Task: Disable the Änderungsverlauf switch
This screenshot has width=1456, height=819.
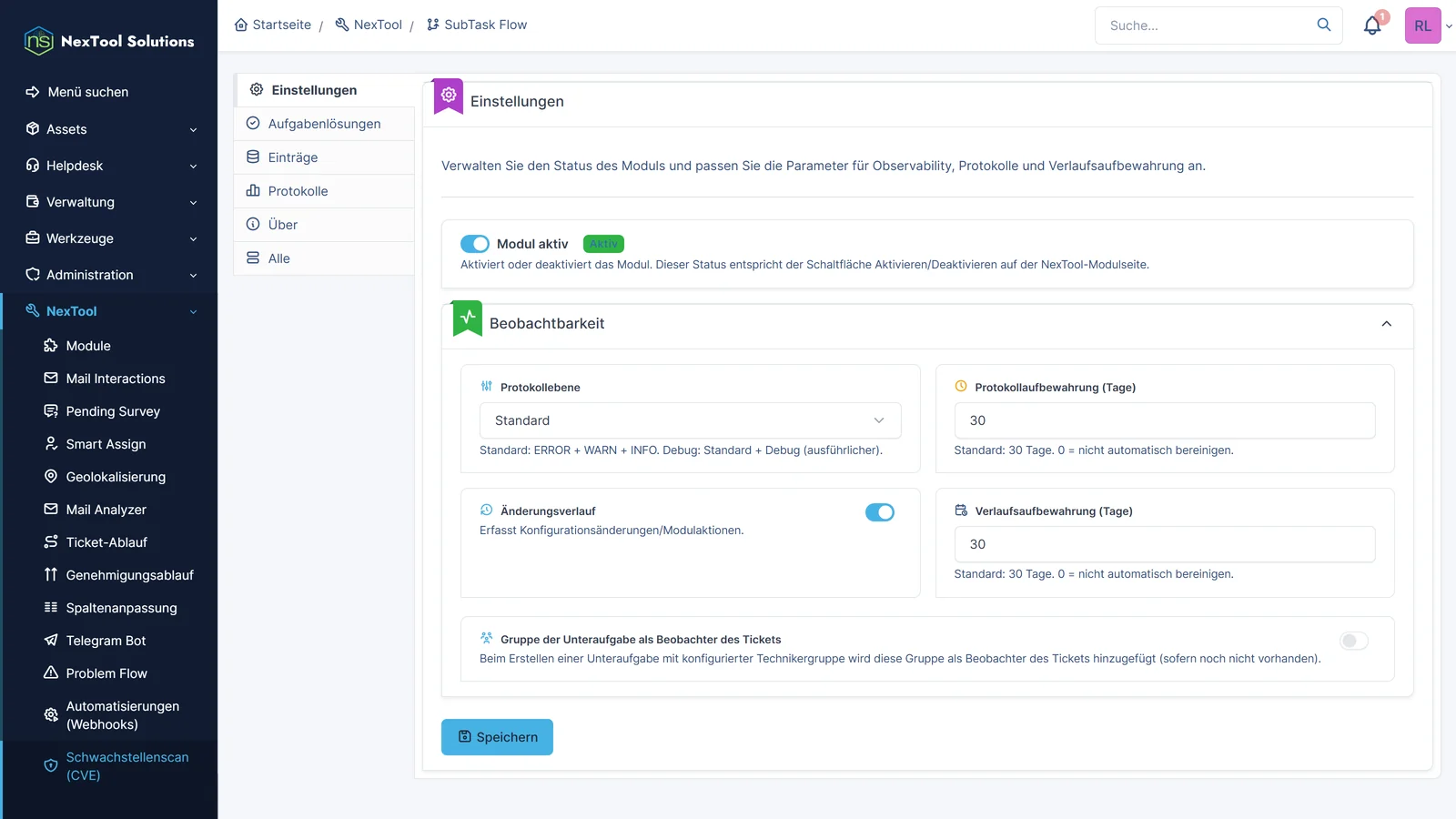Action: pos(880,512)
